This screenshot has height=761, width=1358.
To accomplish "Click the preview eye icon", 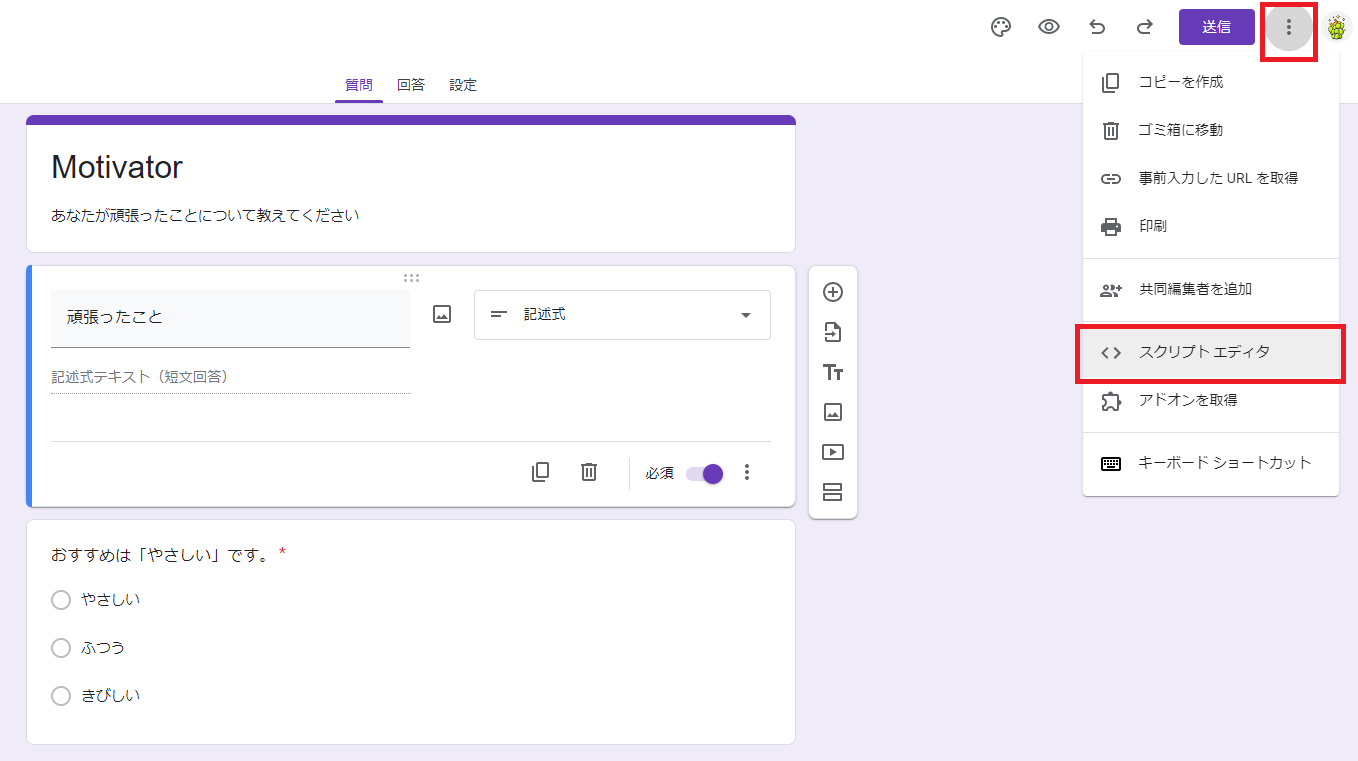I will 1049,27.
